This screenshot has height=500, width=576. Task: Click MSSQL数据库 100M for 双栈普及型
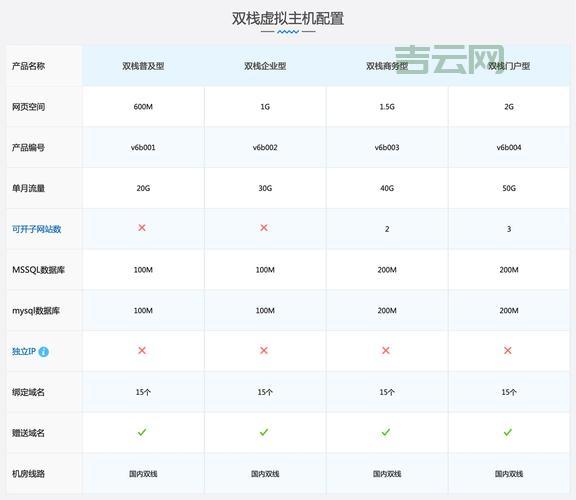(x=143, y=270)
